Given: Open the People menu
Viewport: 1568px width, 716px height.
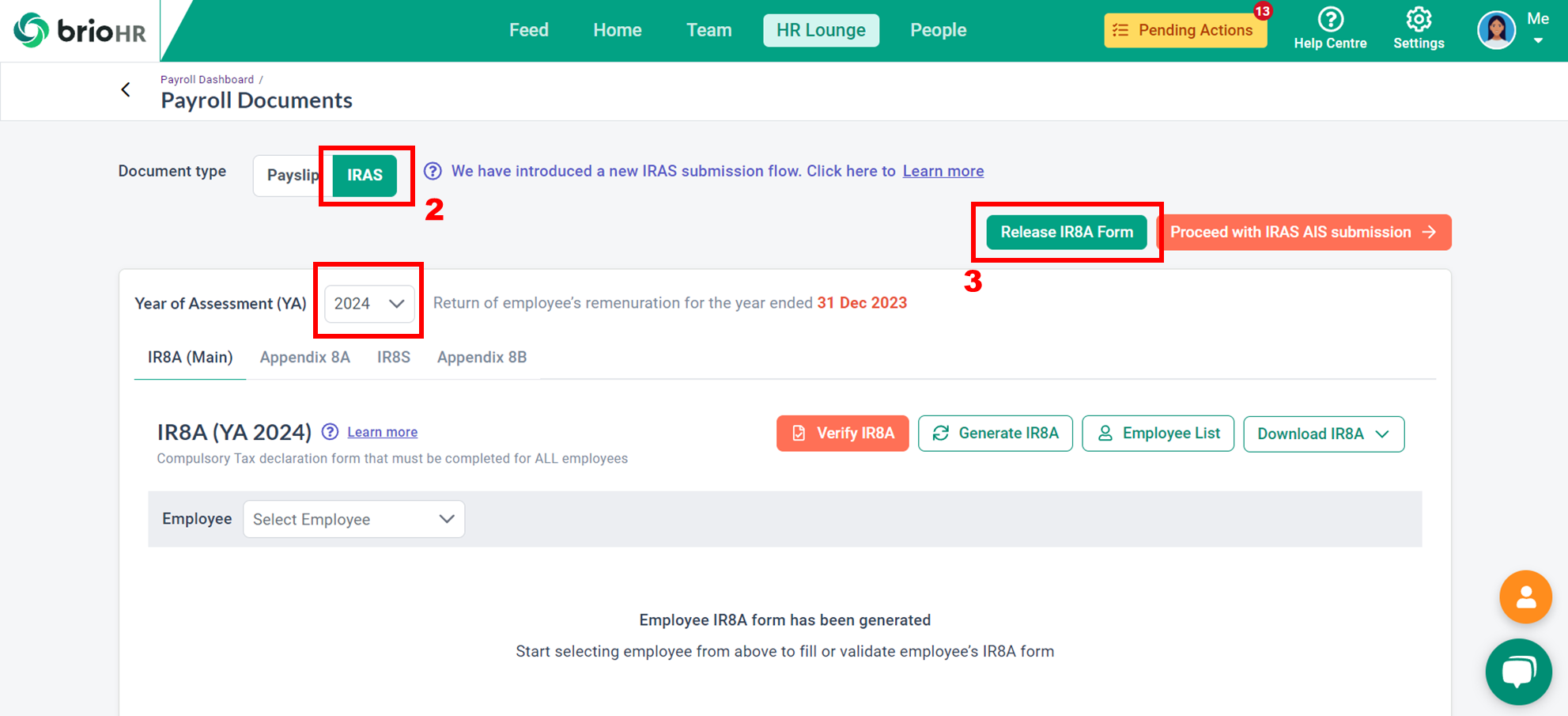Looking at the screenshot, I should [938, 30].
